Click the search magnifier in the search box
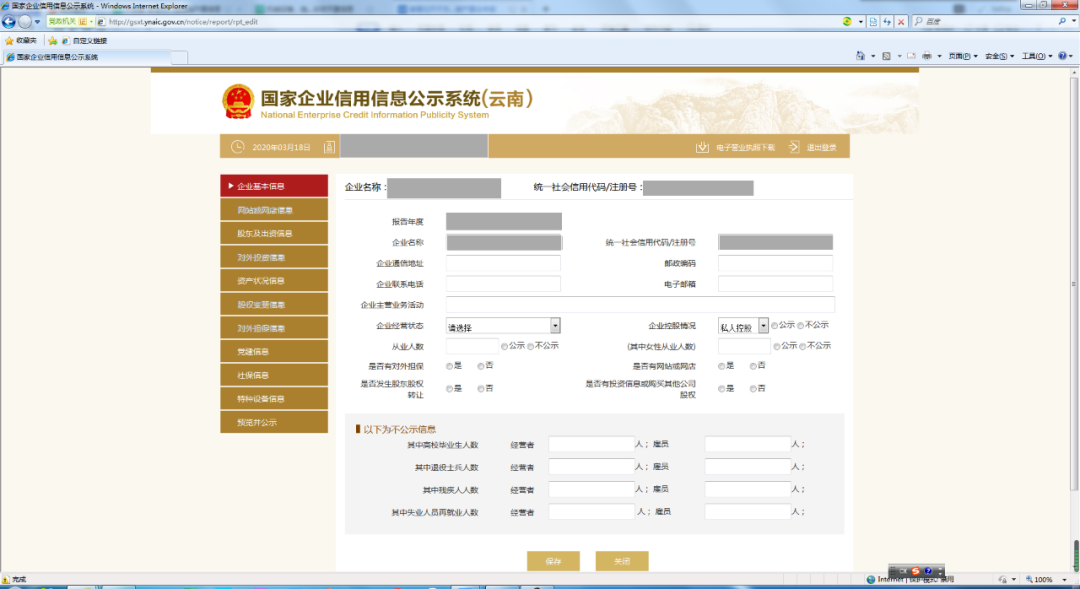This screenshot has width=1080, height=589. (x=1062, y=22)
